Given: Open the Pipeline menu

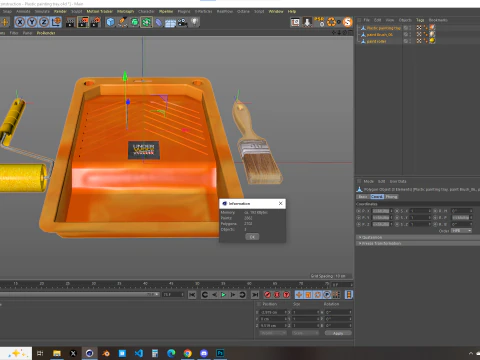Looking at the screenshot, I should click(166, 11).
